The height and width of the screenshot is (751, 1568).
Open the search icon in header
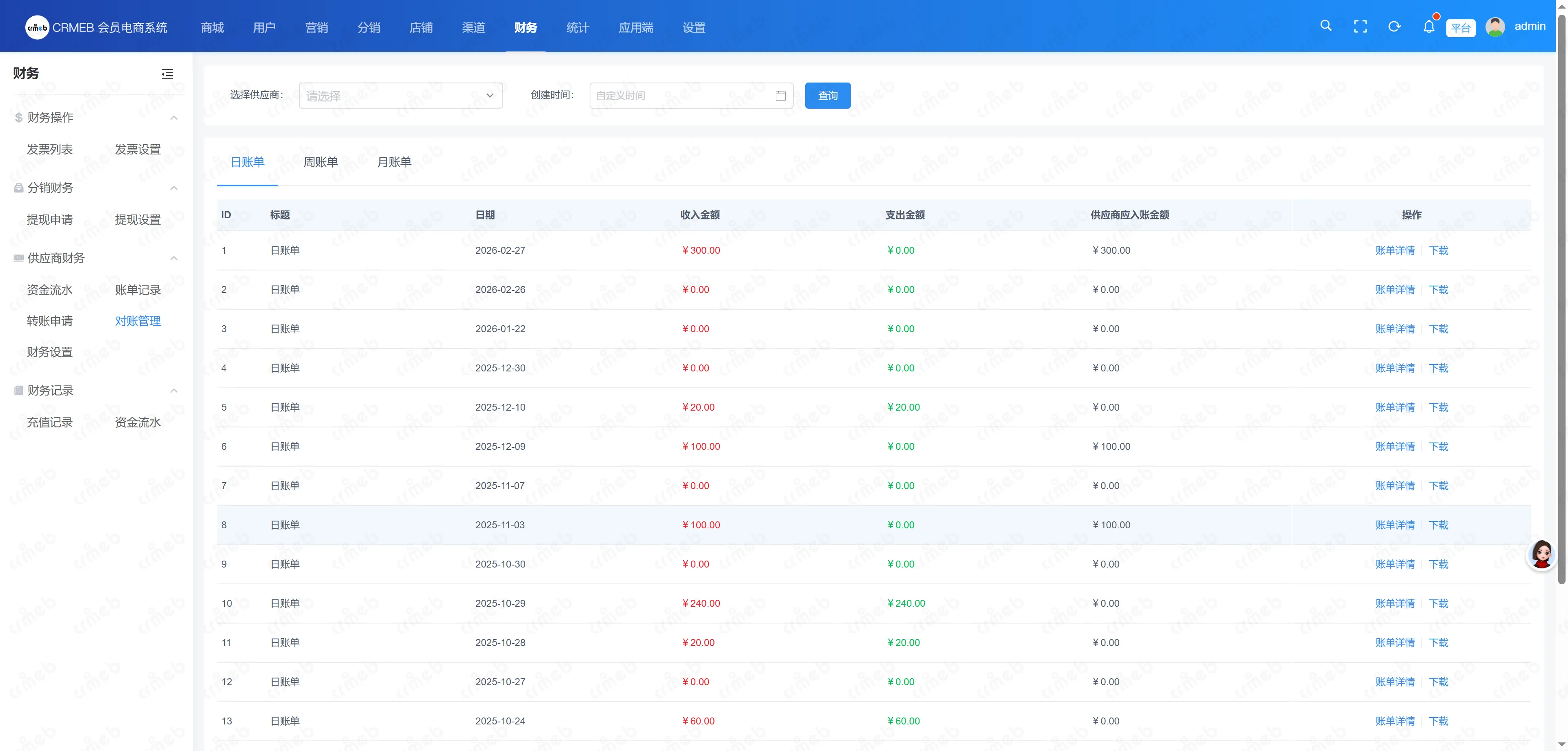(x=1326, y=26)
